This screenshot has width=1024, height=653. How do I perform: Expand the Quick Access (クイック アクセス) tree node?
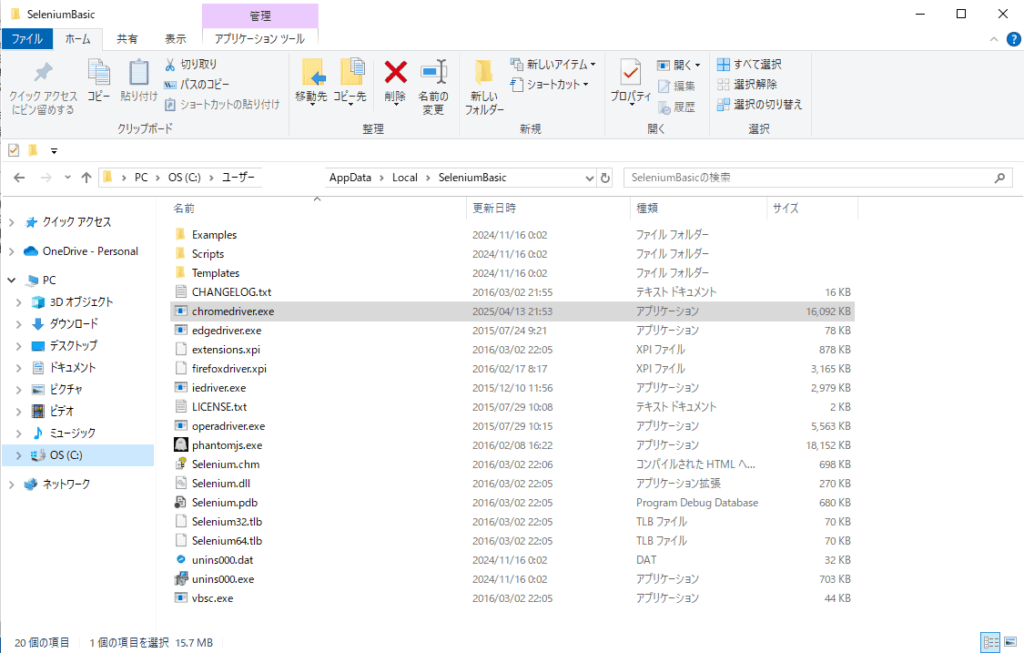coord(12,222)
